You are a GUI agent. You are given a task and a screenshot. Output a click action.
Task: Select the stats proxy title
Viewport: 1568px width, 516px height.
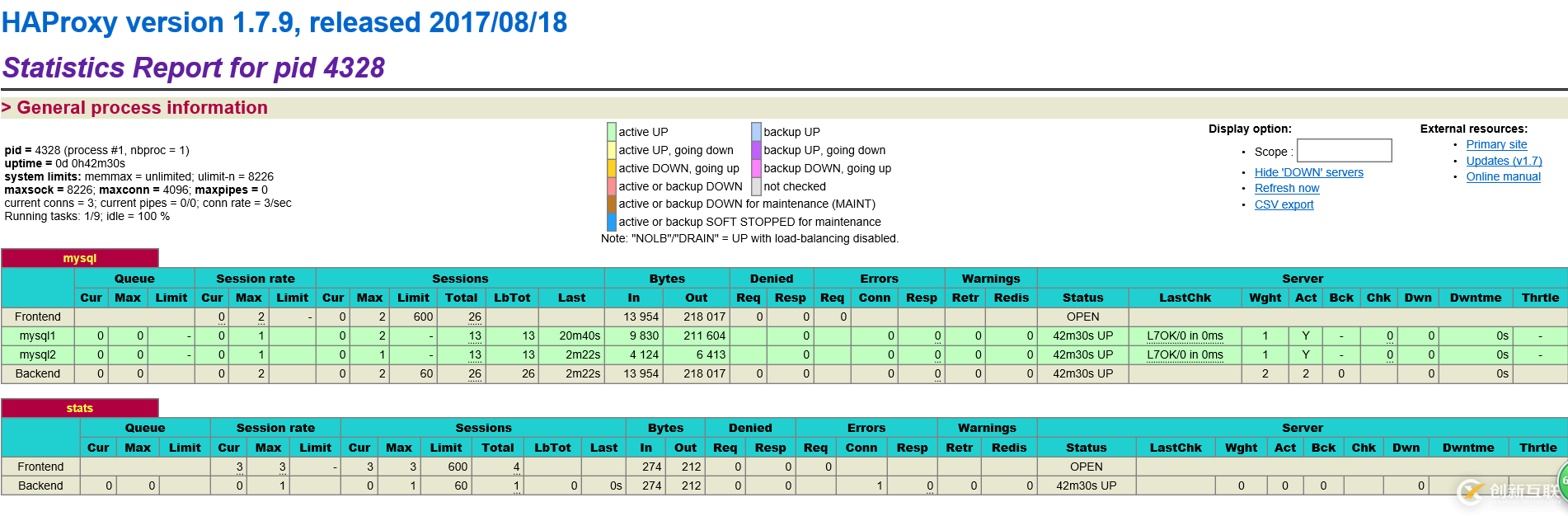click(x=80, y=408)
